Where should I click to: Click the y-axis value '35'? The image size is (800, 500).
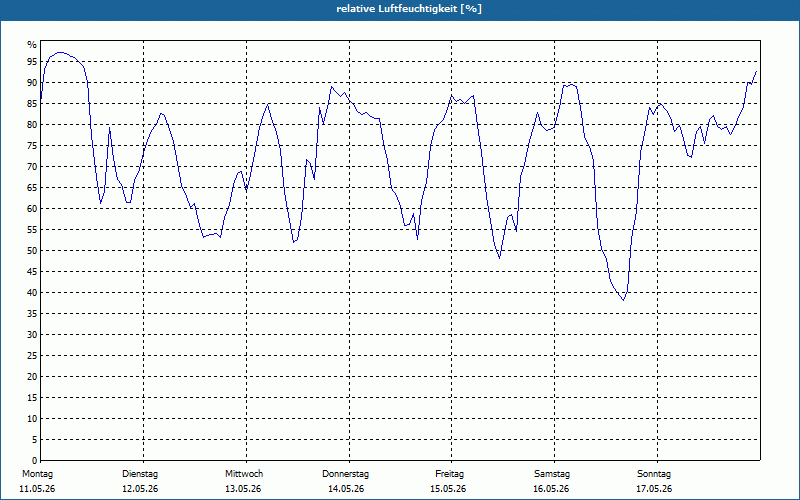(32, 314)
